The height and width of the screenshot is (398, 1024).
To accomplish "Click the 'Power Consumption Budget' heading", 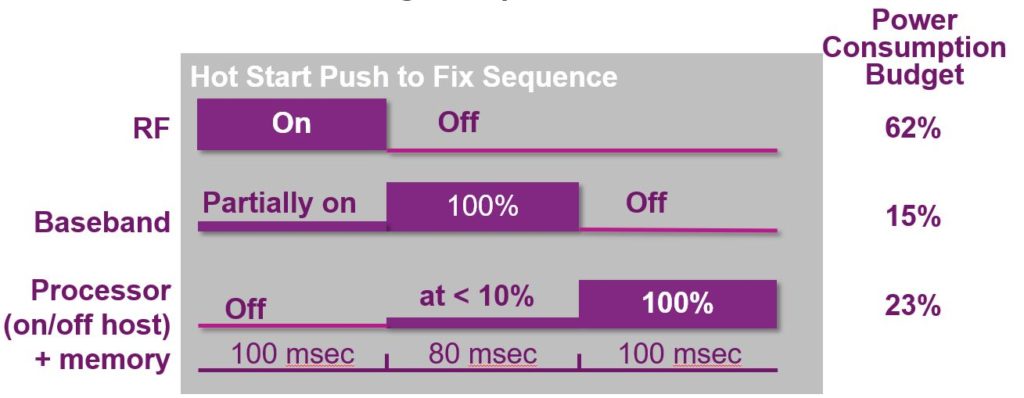I will click(x=914, y=48).
